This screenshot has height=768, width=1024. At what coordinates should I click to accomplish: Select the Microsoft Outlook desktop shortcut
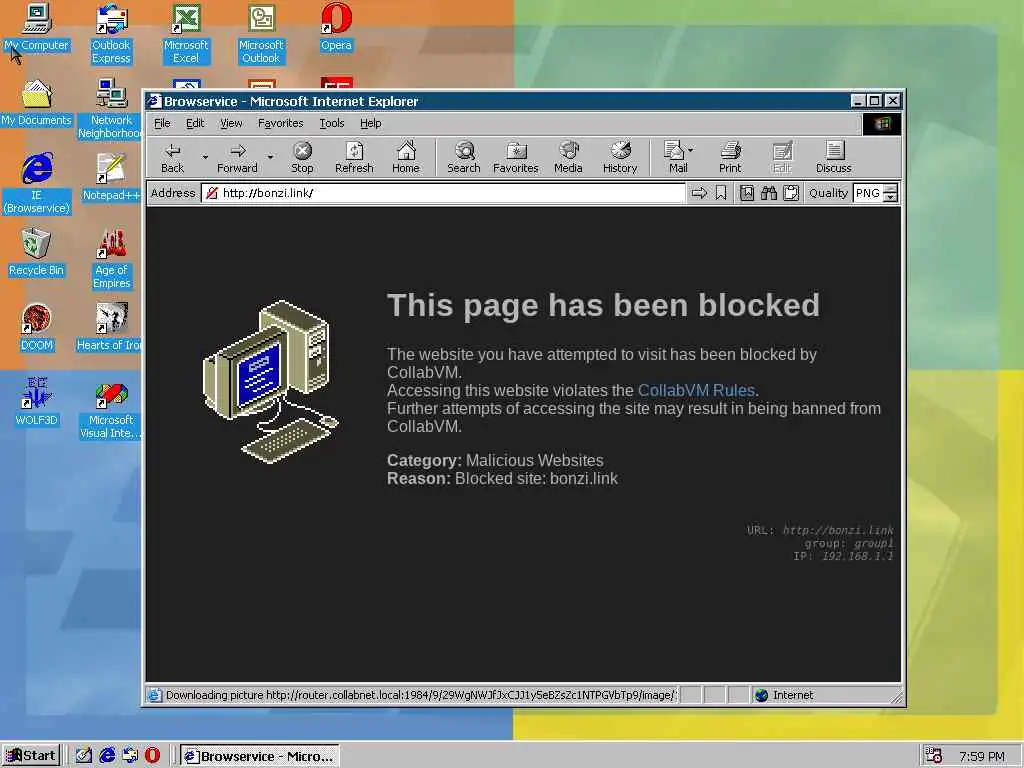coord(261,34)
